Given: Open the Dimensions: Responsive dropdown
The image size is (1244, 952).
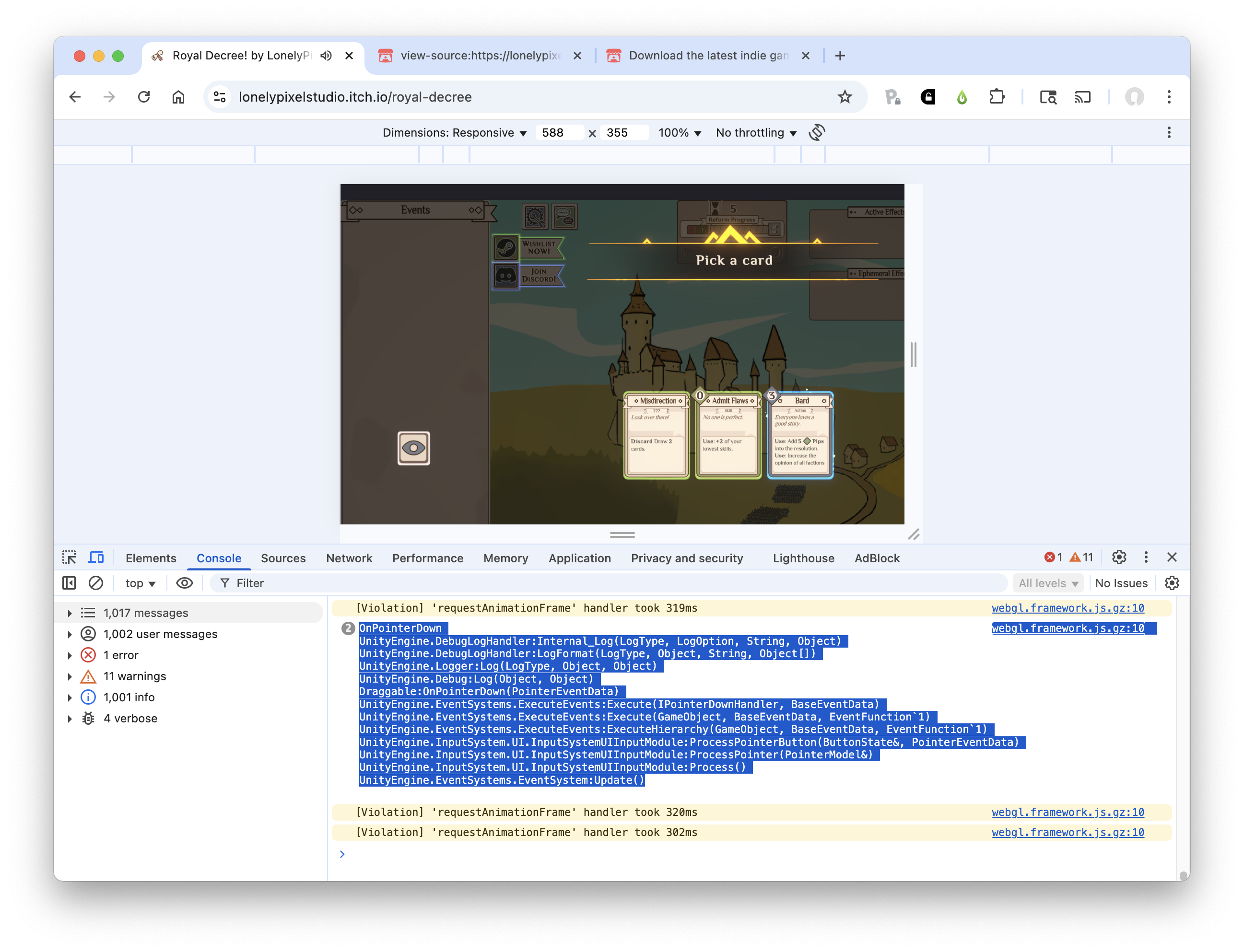Looking at the screenshot, I should [455, 133].
